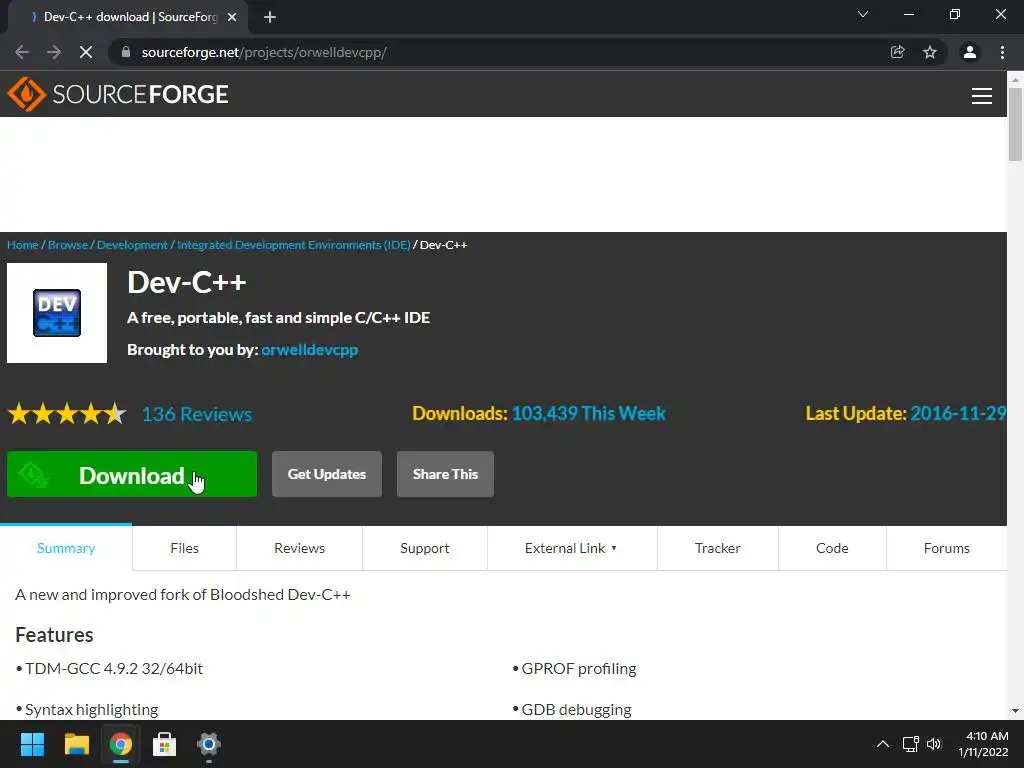
Task: Click the page vertical scrollbar
Action: coord(1015,124)
